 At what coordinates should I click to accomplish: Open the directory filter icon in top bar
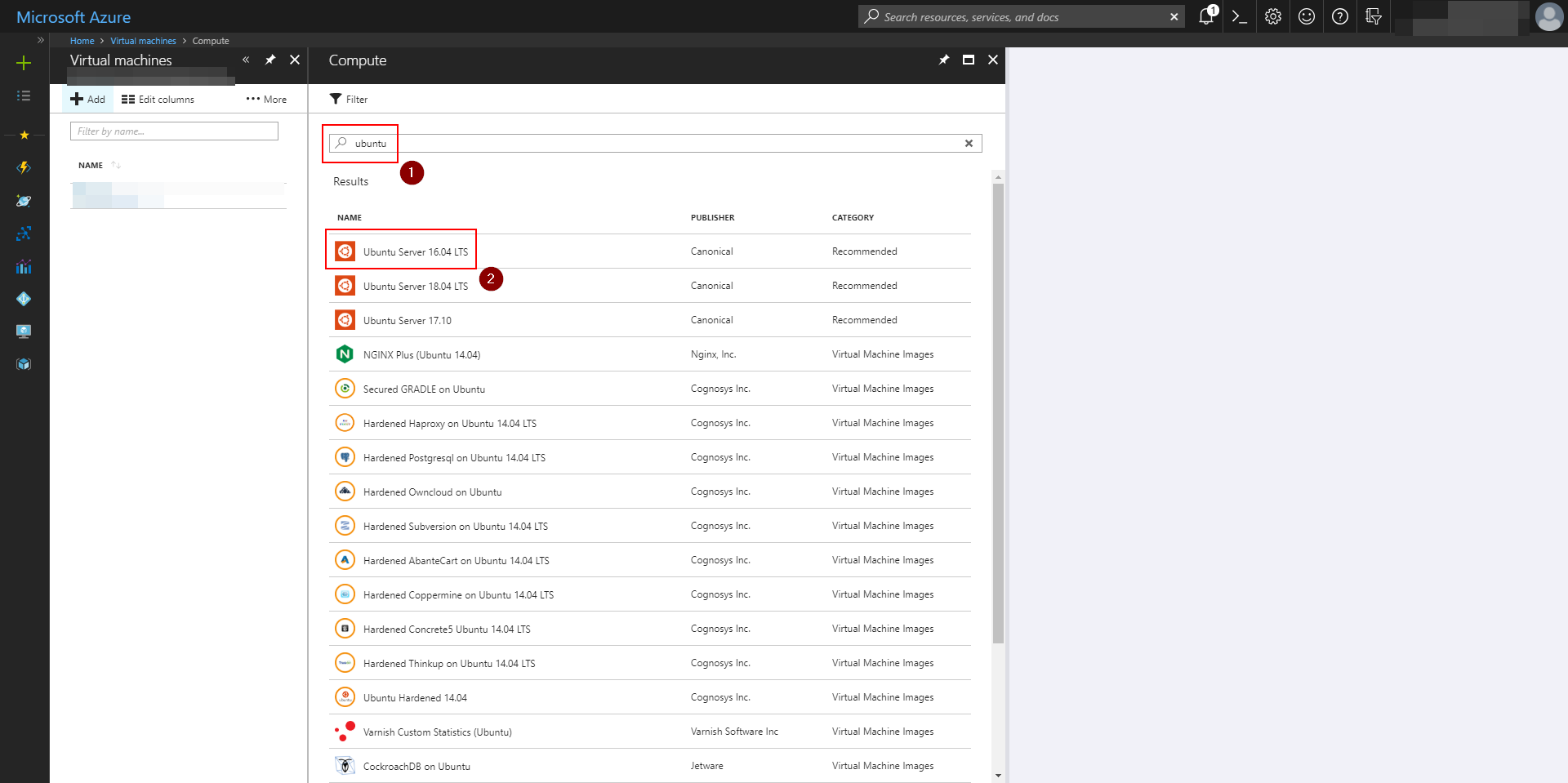coord(1373,16)
